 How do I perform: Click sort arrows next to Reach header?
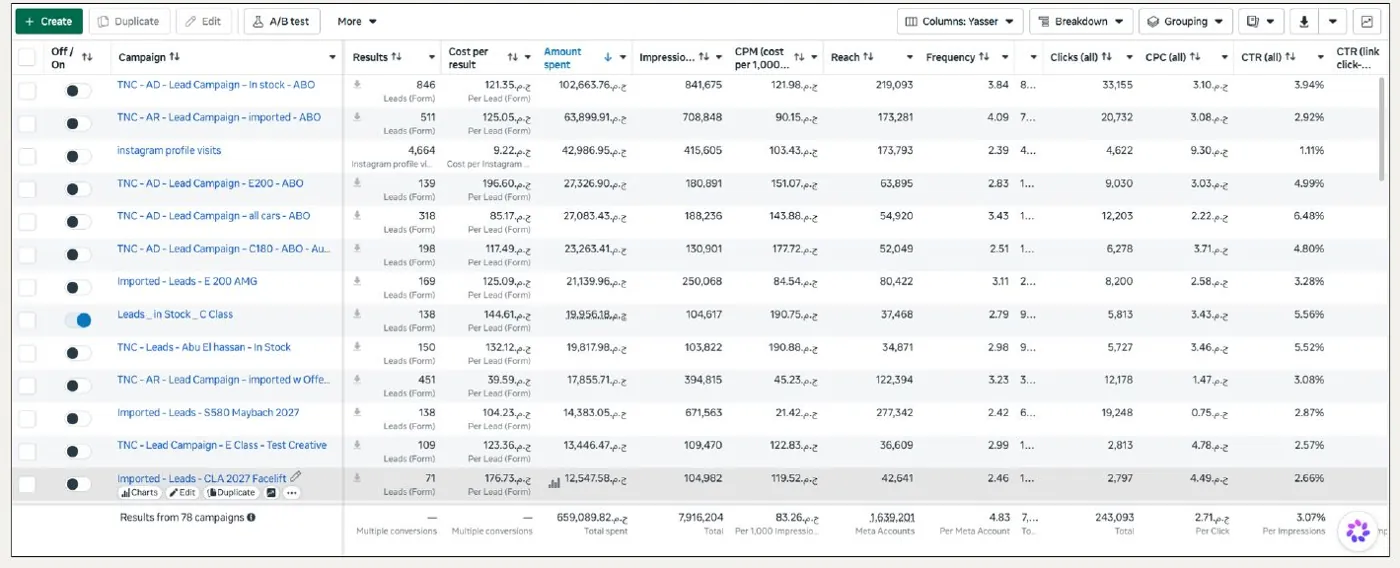868,57
